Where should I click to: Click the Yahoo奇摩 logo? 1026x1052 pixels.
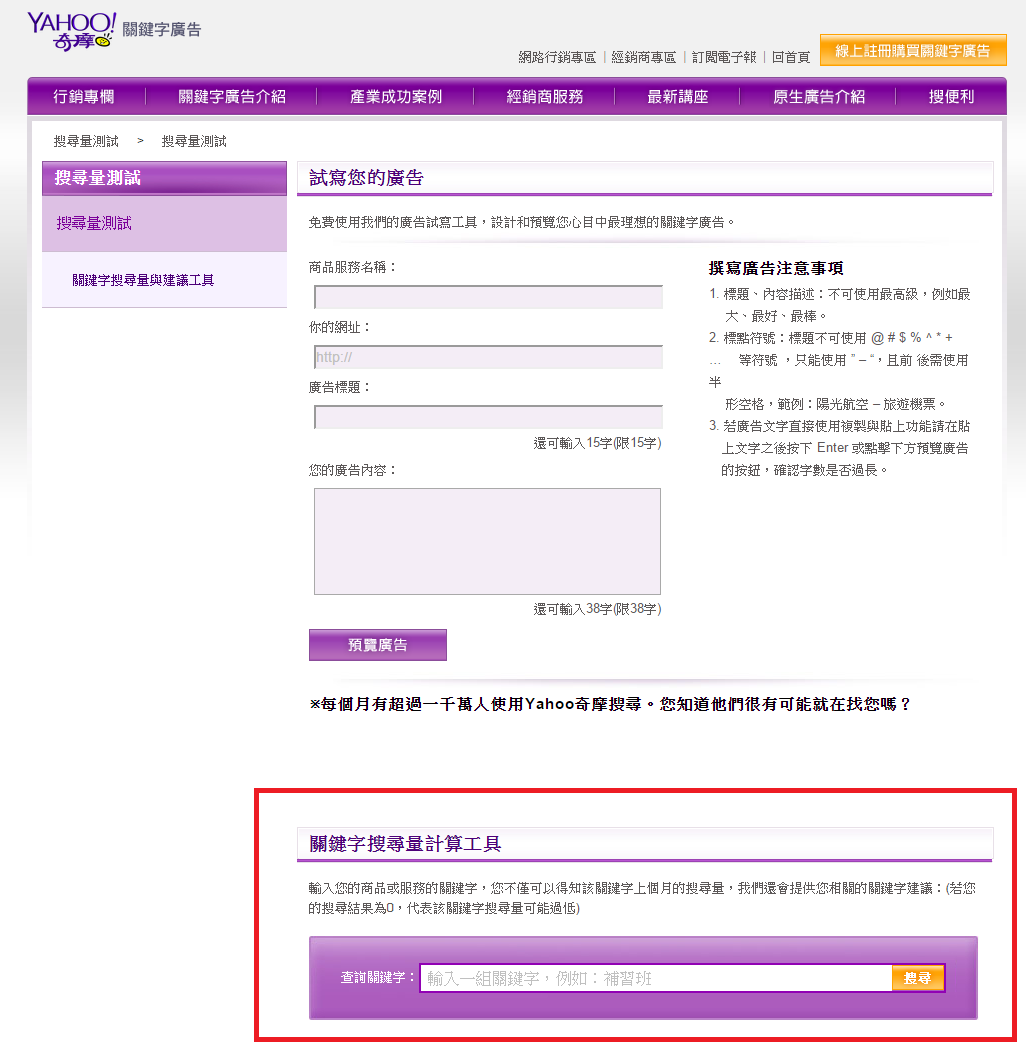click(72, 31)
